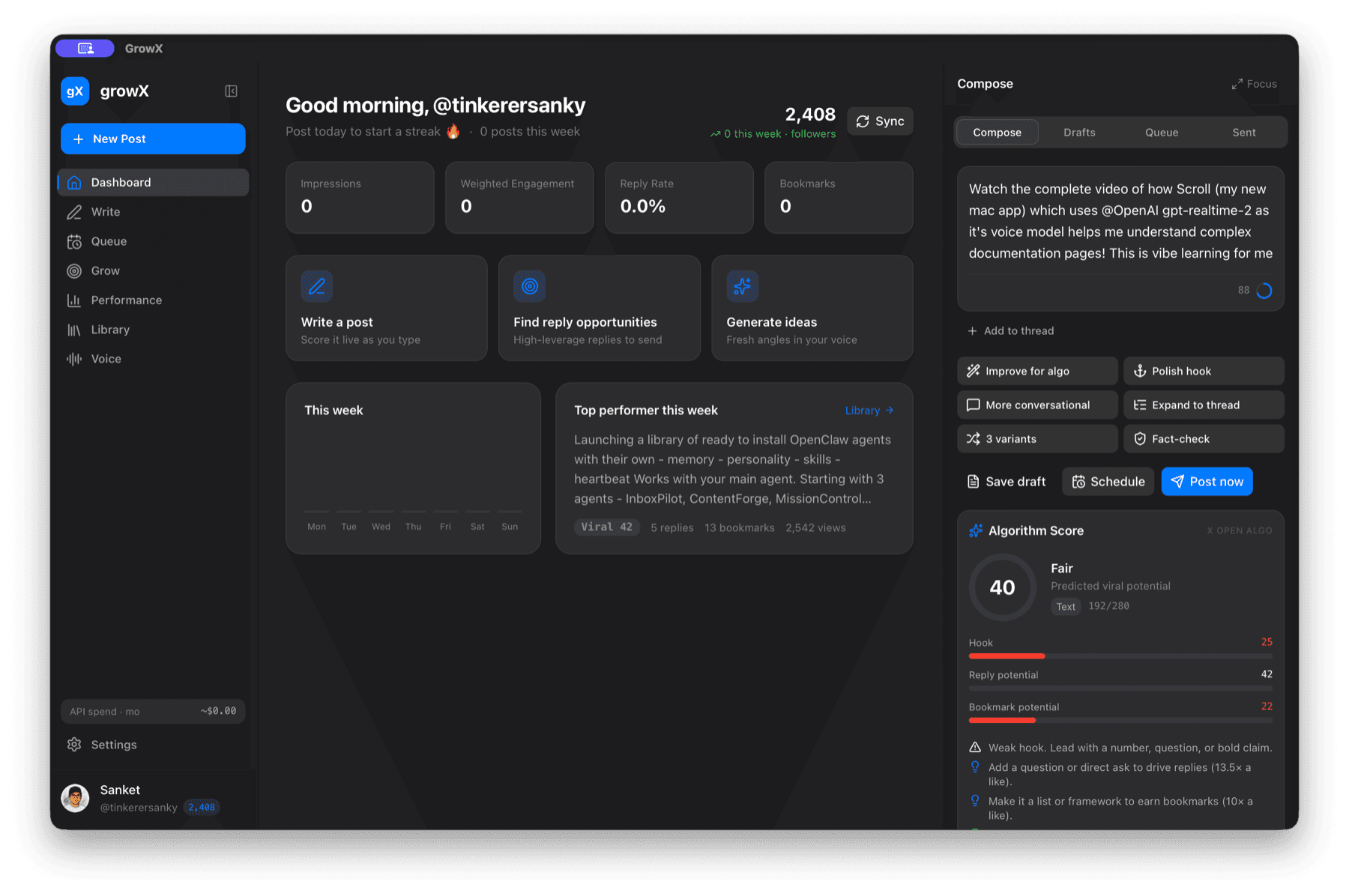Click the API spend monthly badge
1349x896 pixels.
[153, 711]
